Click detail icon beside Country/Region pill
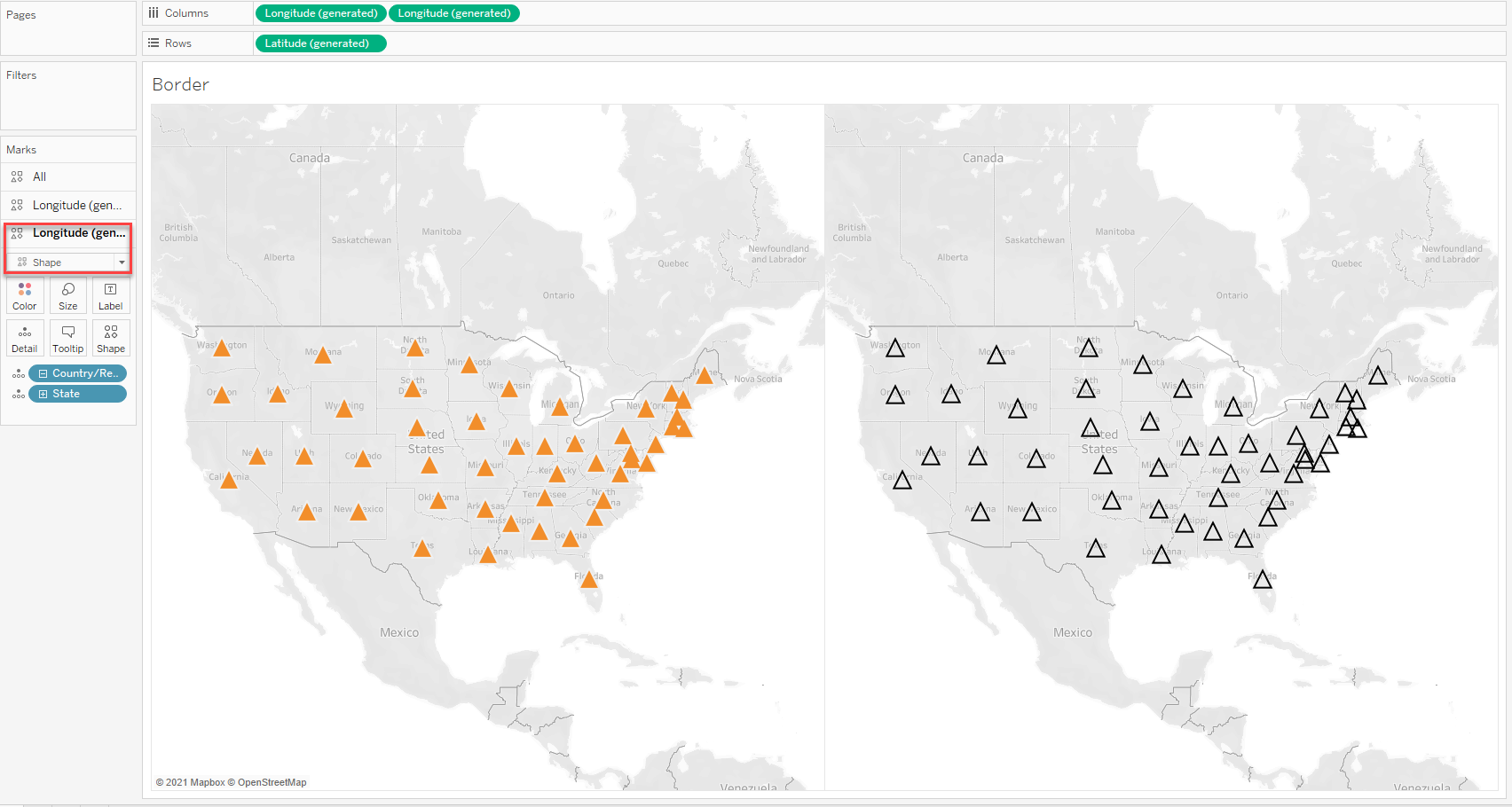Image resolution: width=1512 pixels, height=807 pixels. pyautogui.click(x=18, y=373)
